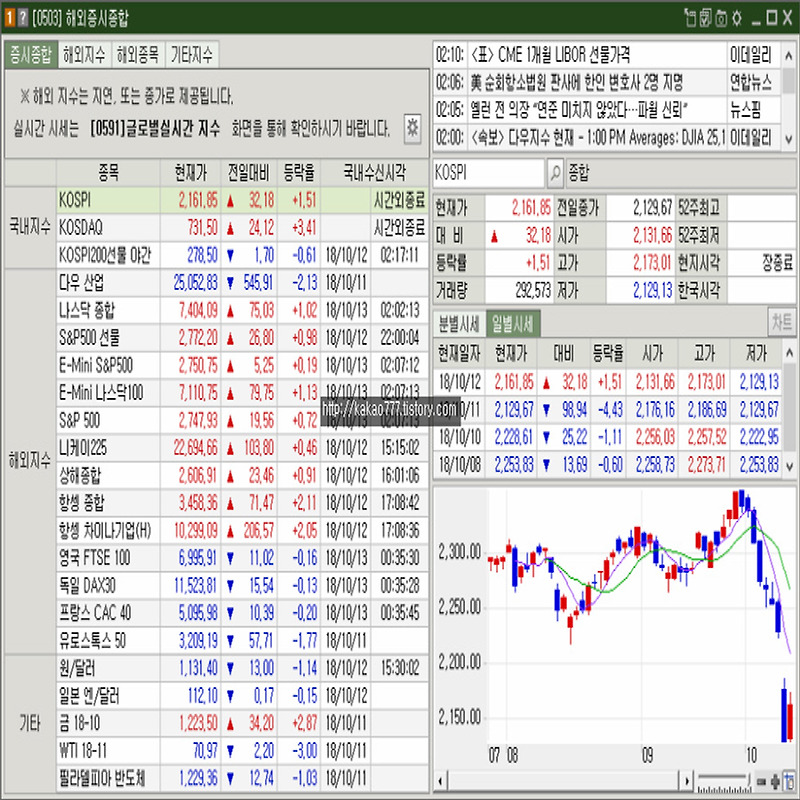Click the chart zoom-in plus icon
This screenshot has width=800, height=800.
(775, 779)
